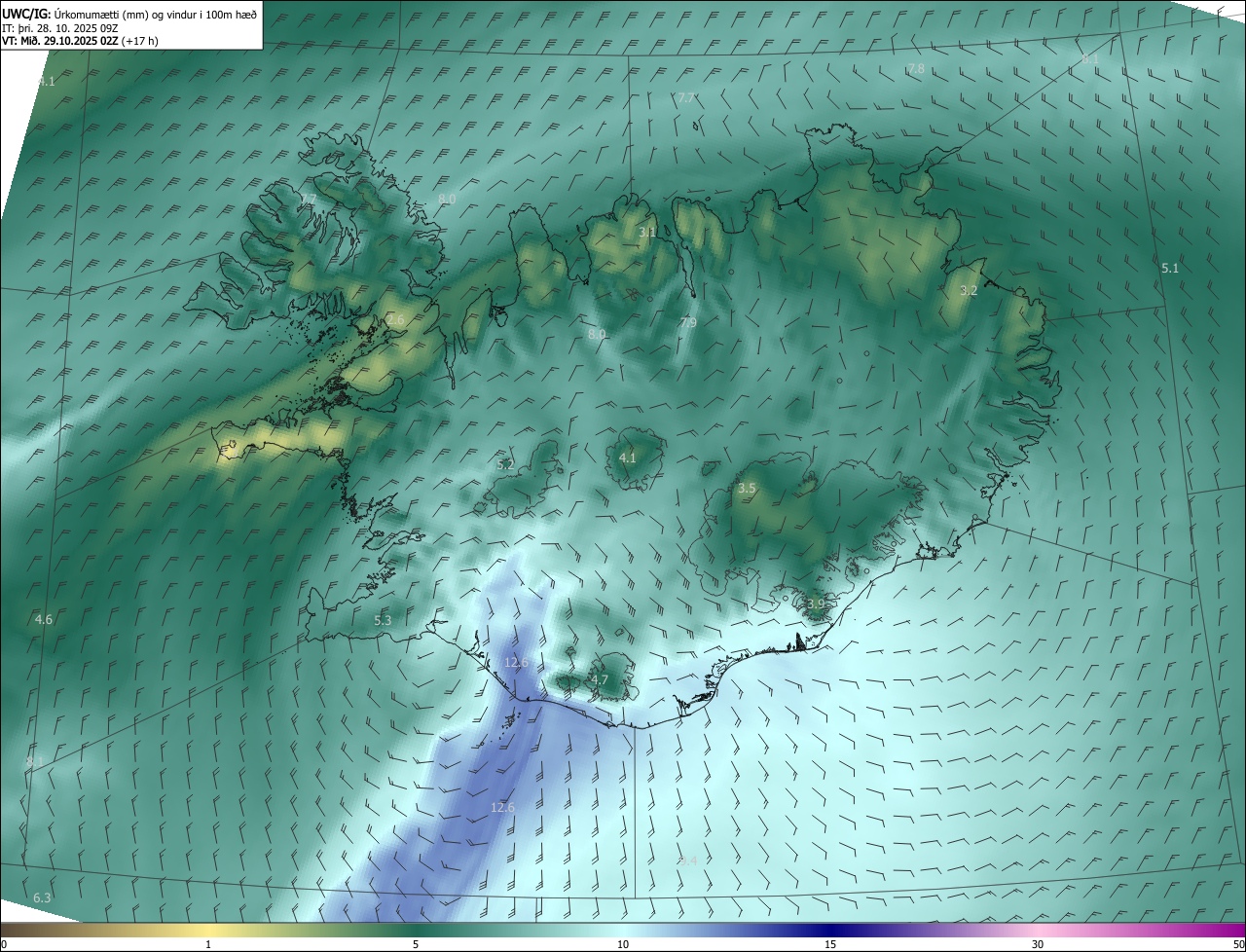1246x952 pixels.
Task: Click the 12.6 label over the ocean's blue band
Action: [502, 808]
